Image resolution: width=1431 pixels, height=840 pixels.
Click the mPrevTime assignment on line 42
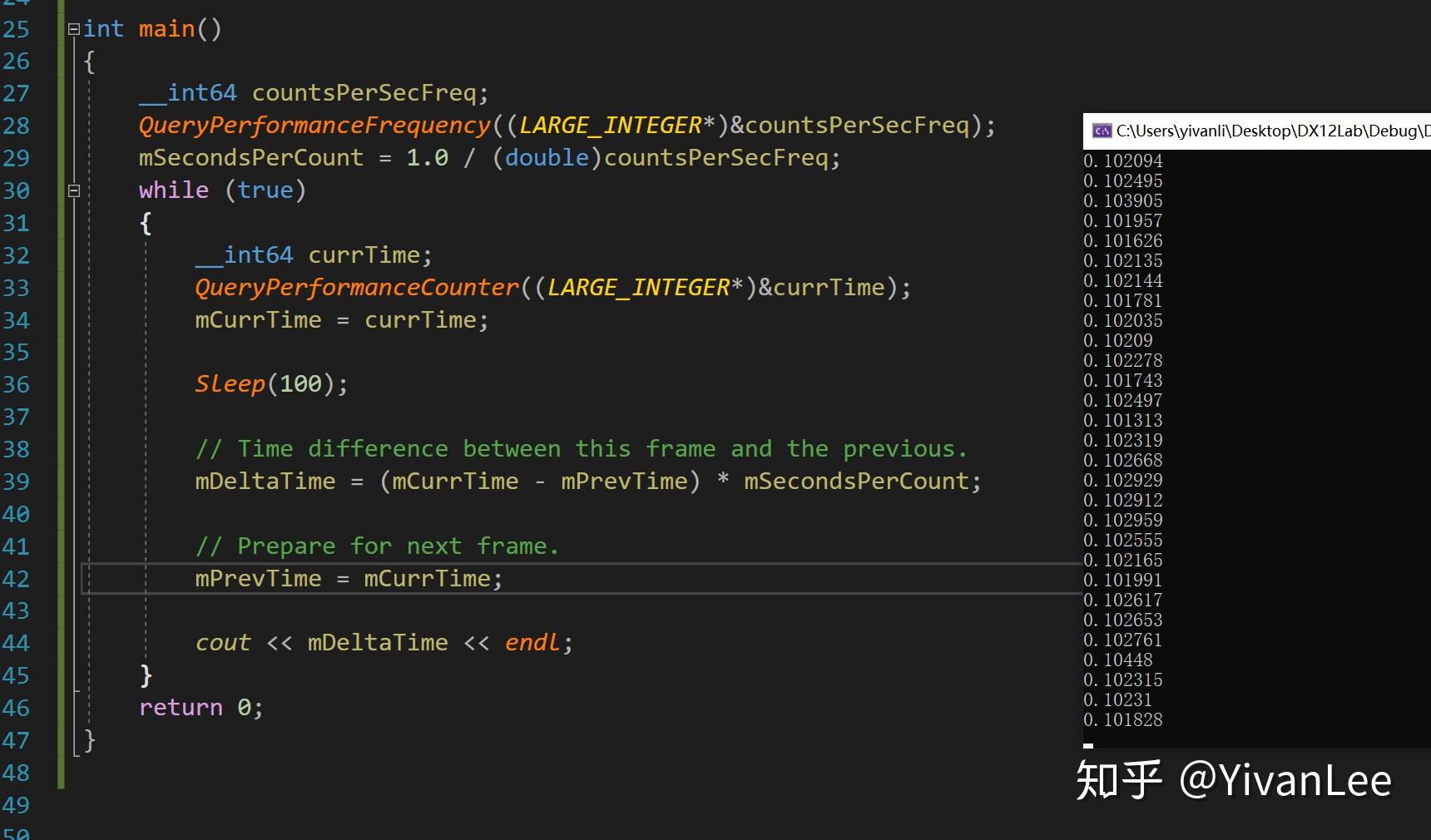coord(349,579)
